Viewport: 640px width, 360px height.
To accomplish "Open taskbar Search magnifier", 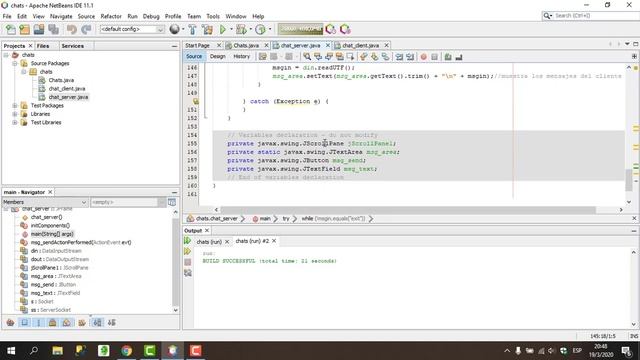I will point(34,351).
